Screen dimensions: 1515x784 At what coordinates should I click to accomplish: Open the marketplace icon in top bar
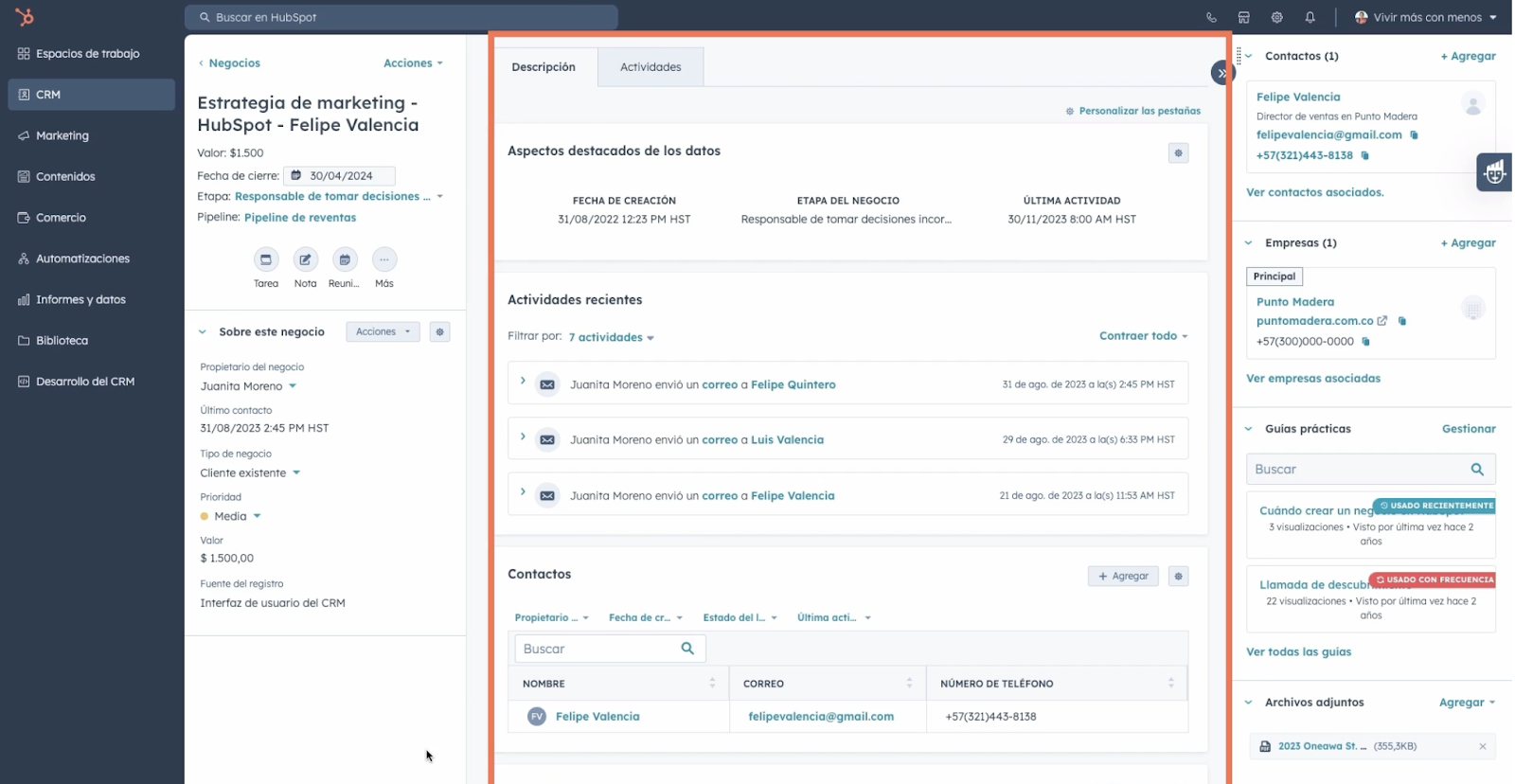point(1243,17)
